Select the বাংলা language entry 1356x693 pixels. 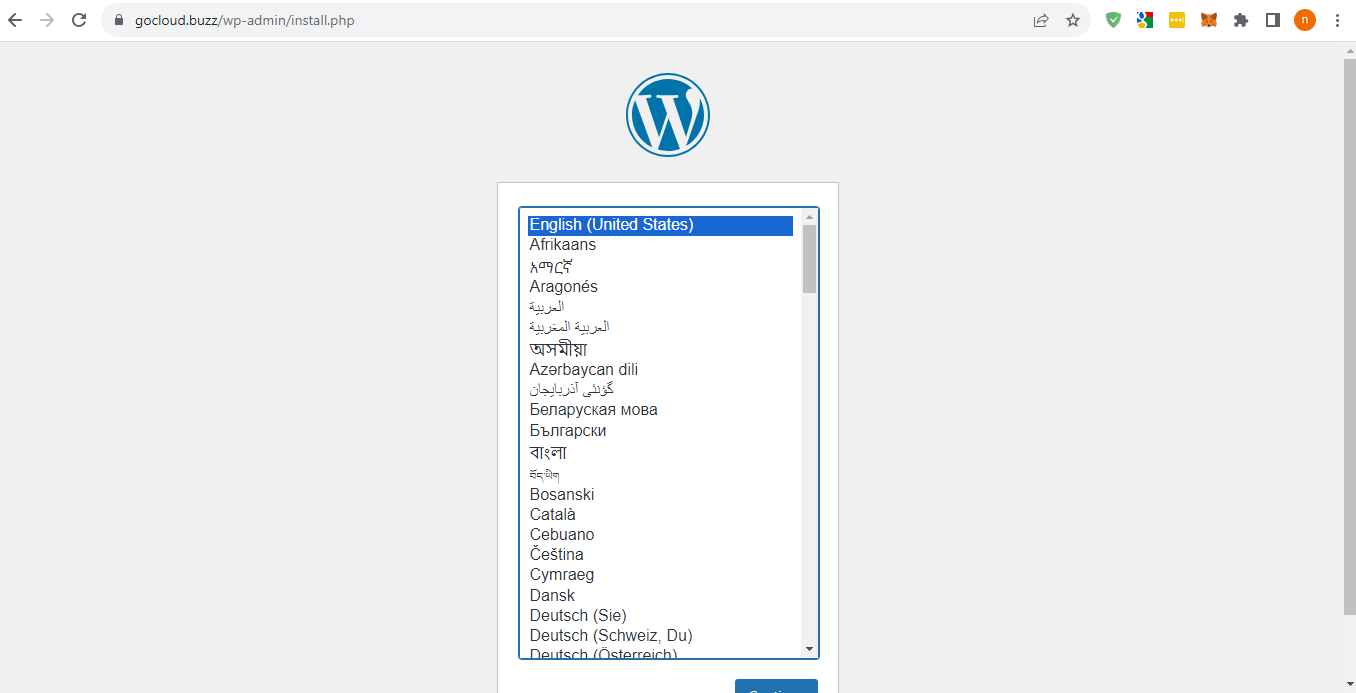pyautogui.click(x=660, y=453)
